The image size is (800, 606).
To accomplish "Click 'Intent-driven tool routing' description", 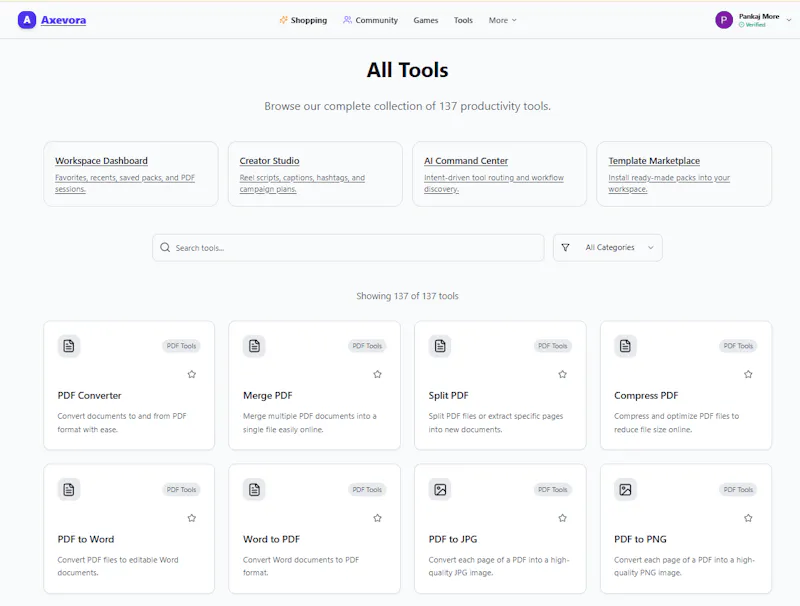I will [x=494, y=183].
